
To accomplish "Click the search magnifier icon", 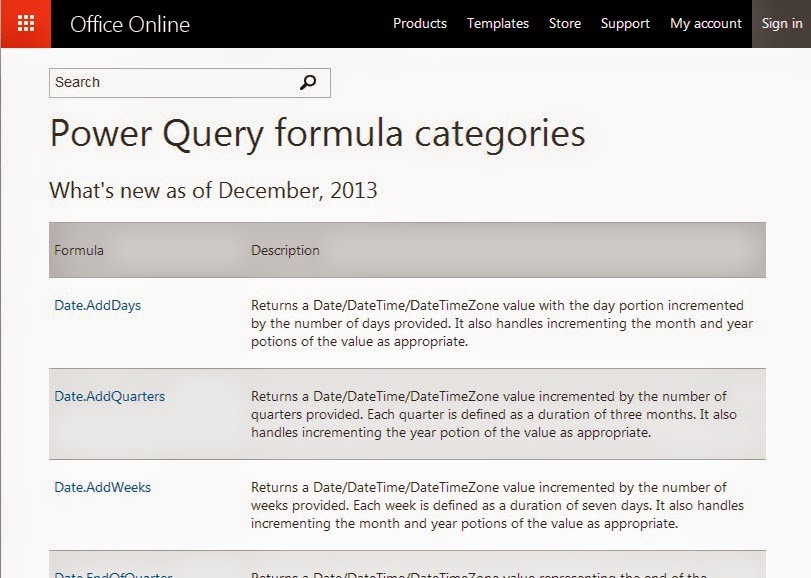I will (x=308, y=83).
